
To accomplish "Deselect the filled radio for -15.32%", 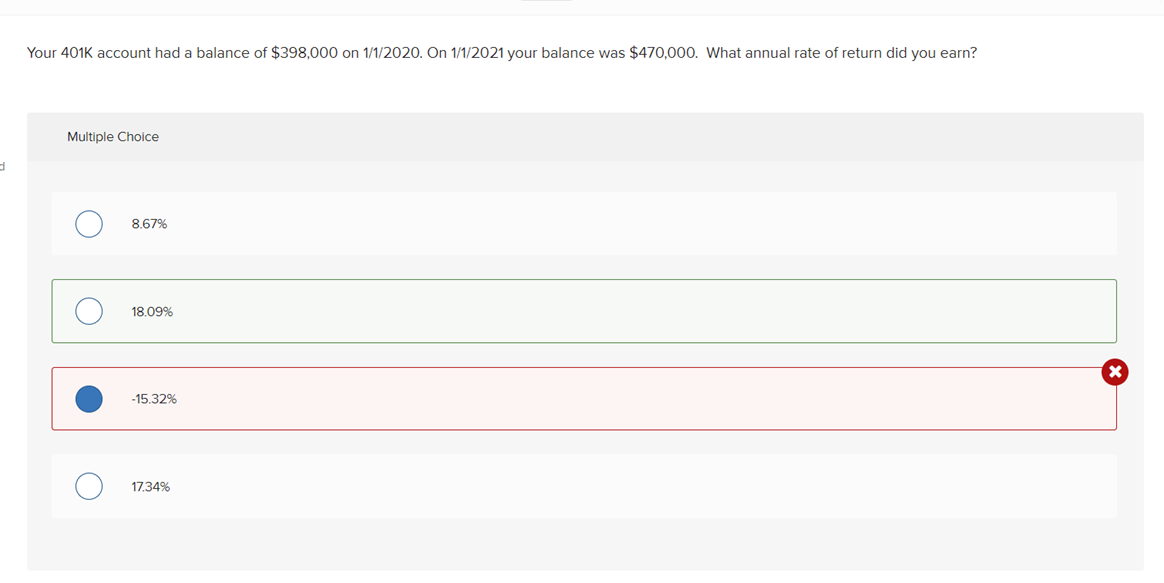I will coord(88,398).
